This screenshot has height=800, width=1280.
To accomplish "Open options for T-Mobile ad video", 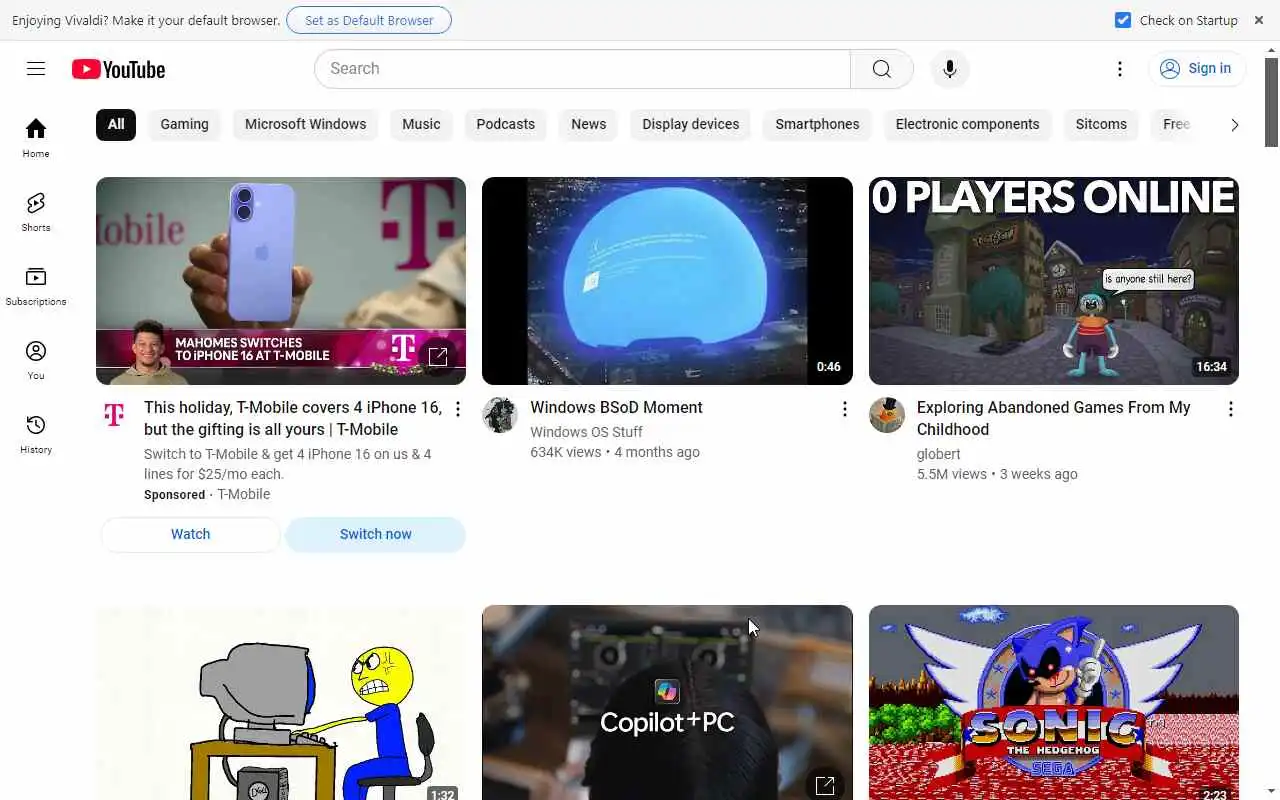I will coord(458,409).
